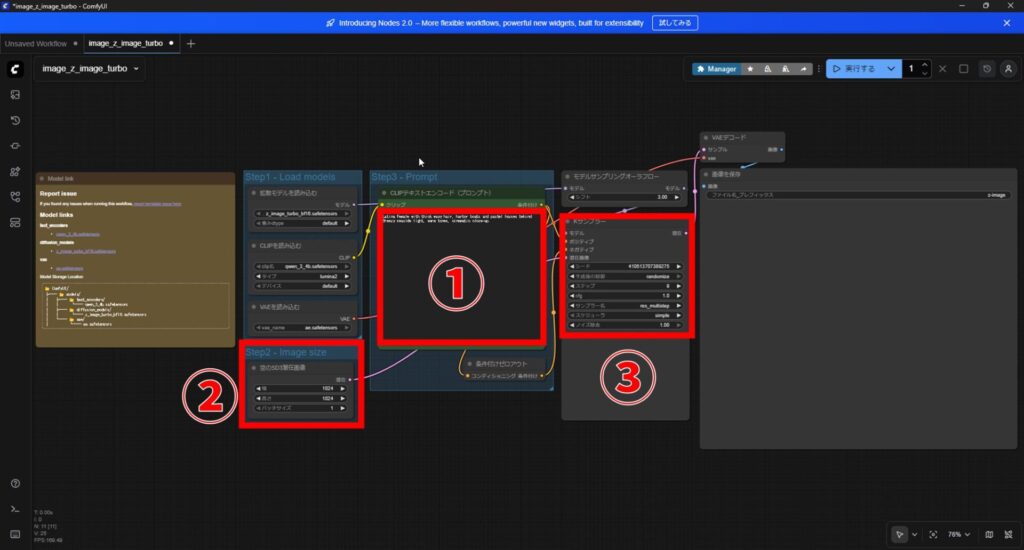Open the ComfyUI logo menu

point(15,69)
